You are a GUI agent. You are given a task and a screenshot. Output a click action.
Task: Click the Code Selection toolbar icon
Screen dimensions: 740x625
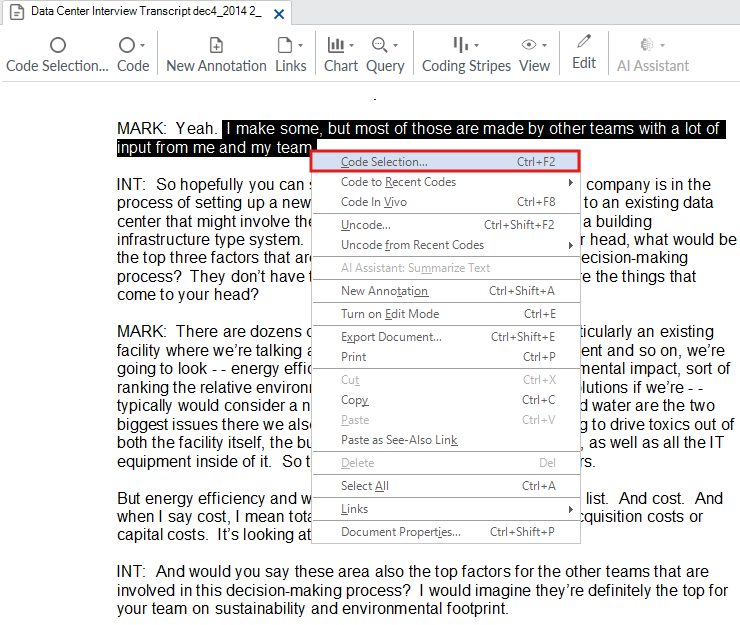point(58,45)
